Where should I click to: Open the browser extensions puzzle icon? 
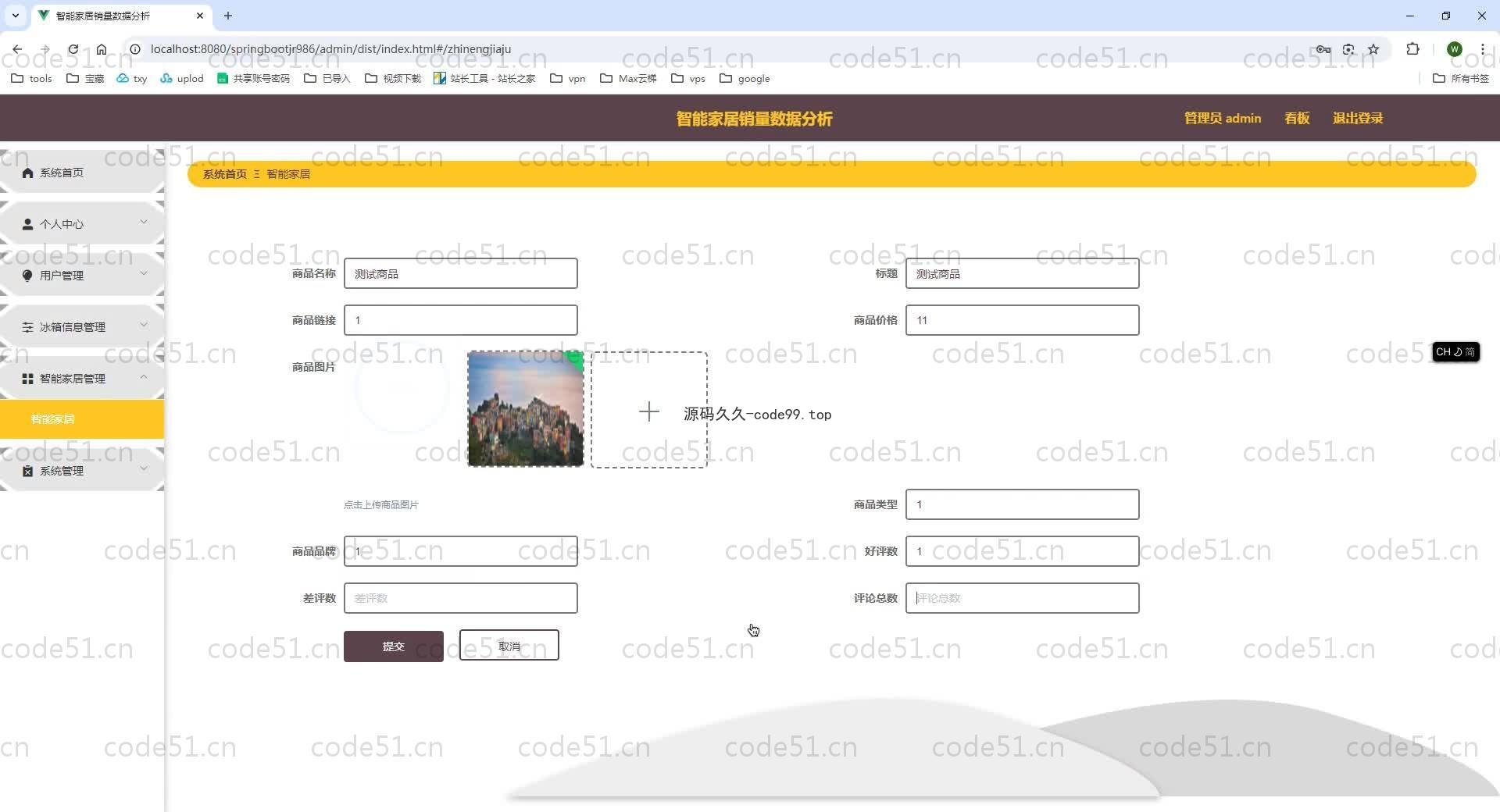coord(1412,49)
